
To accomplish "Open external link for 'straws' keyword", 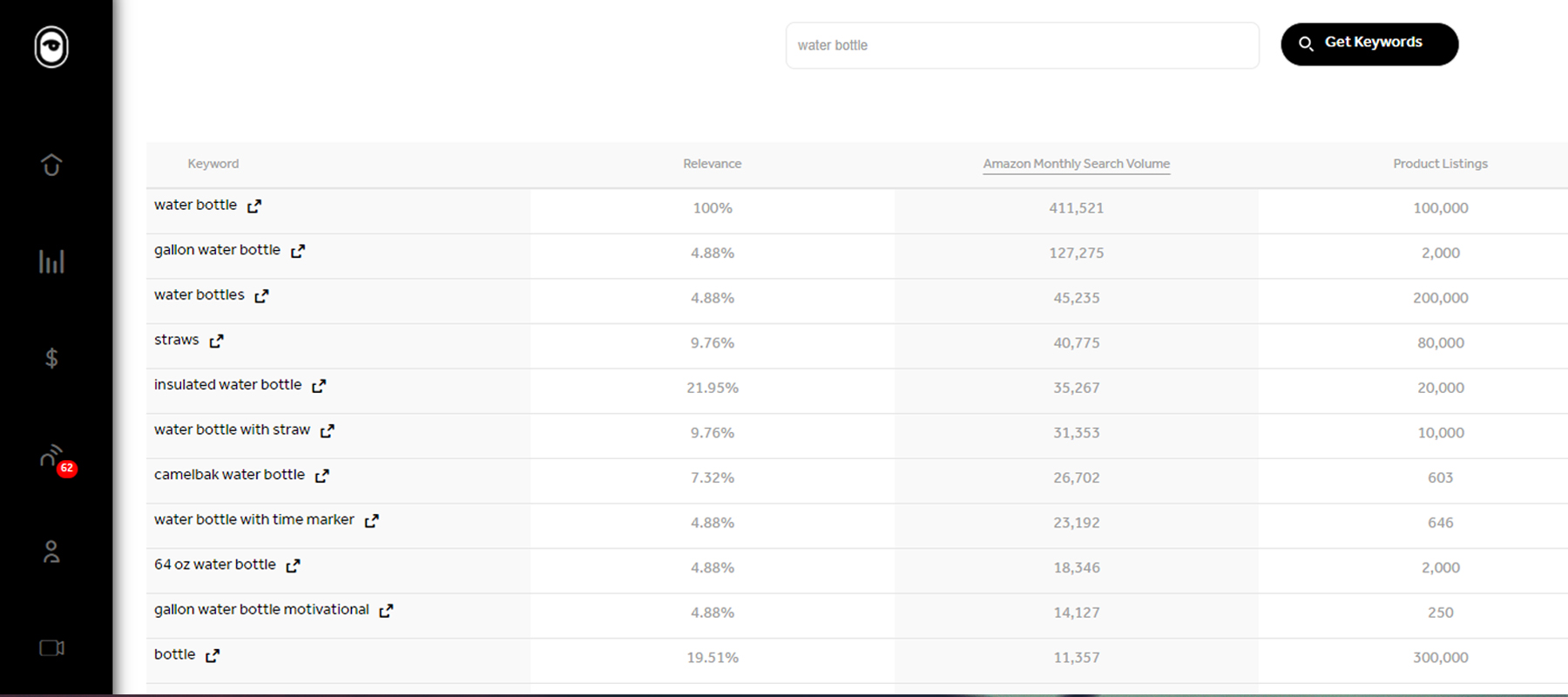I will (x=216, y=341).
